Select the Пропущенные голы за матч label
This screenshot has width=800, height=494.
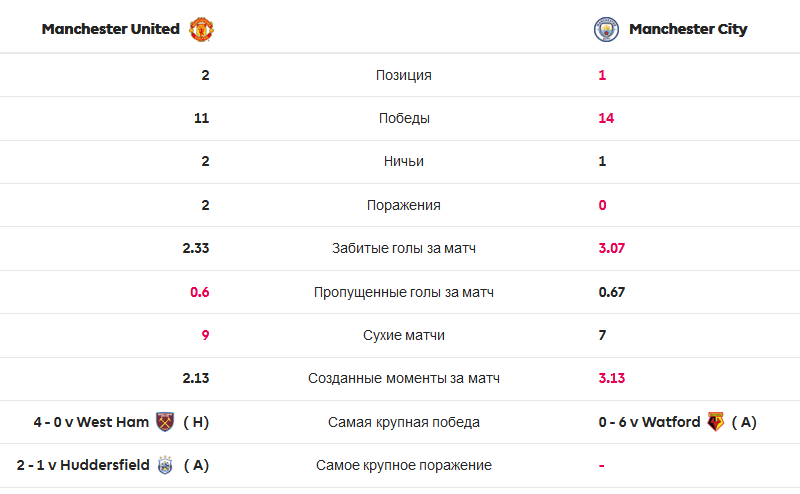(x=404, y=292)
